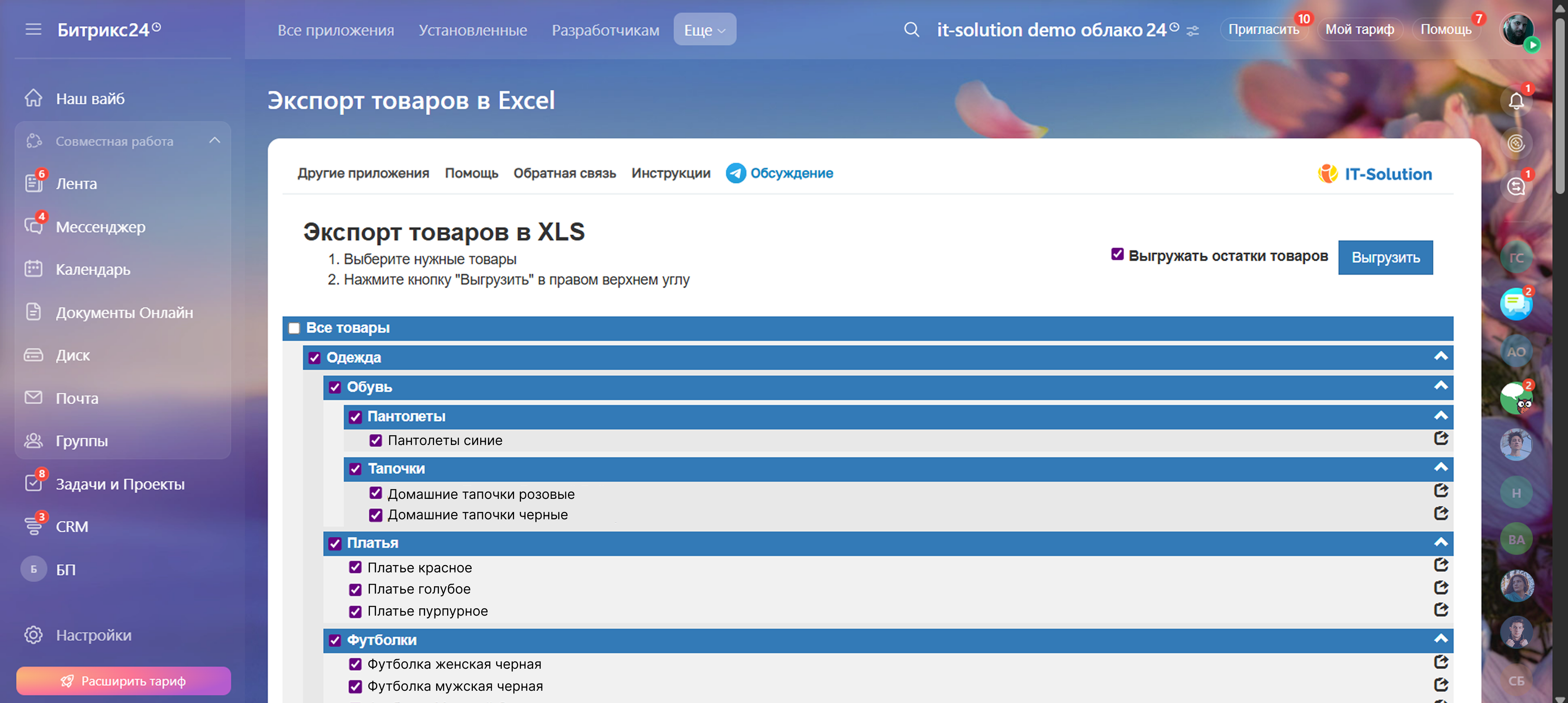Open the Диск sidebar item
Image resolution: width=1568 pixels, height=703 pixels.
72,355
